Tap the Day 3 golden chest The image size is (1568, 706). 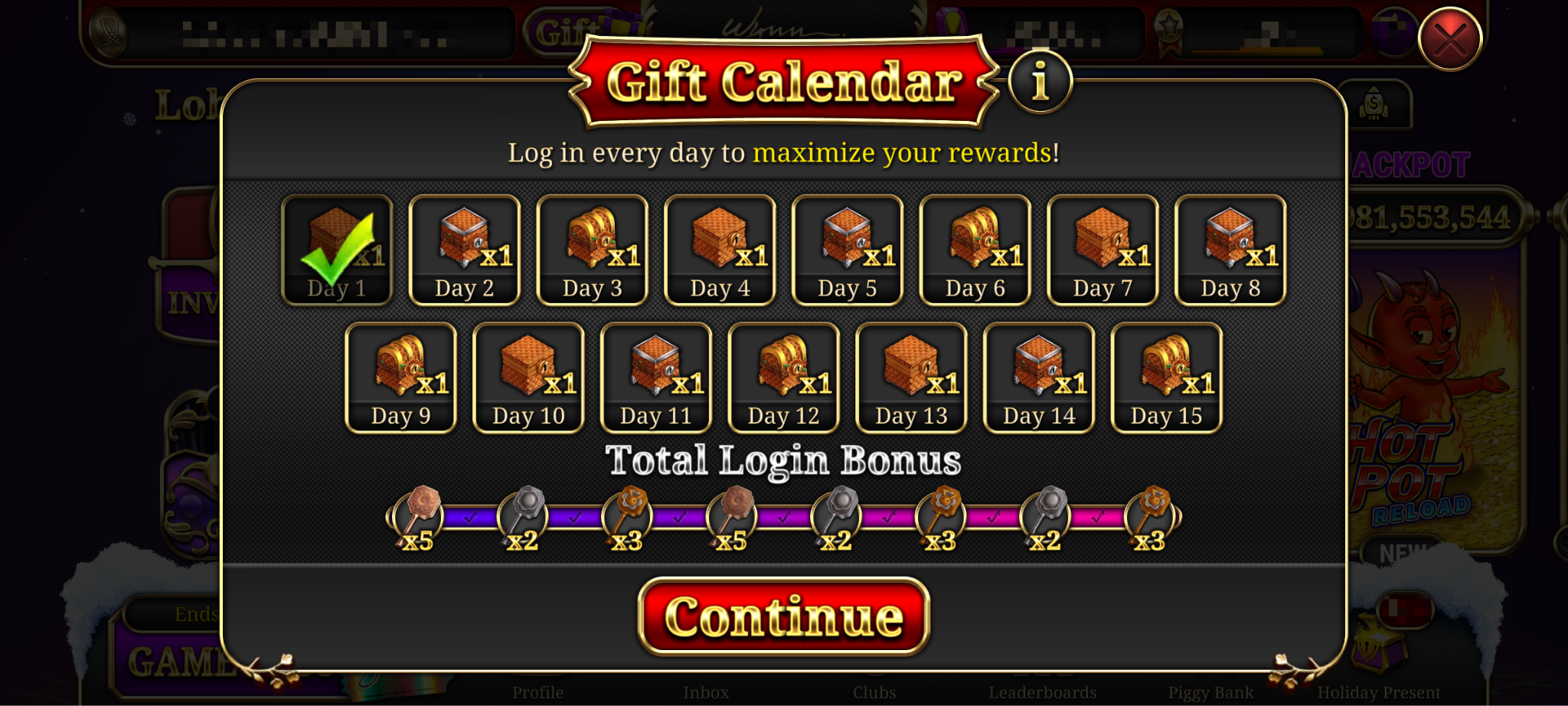pyautogui.click(x=593, y=250)
